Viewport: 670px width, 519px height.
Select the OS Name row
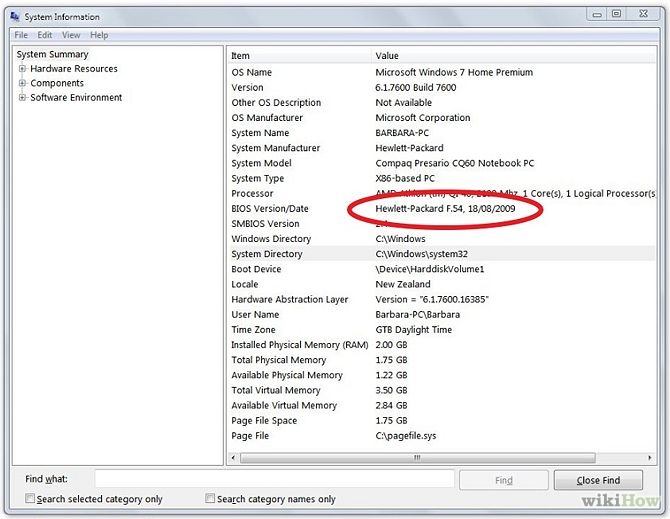(442, 72)
